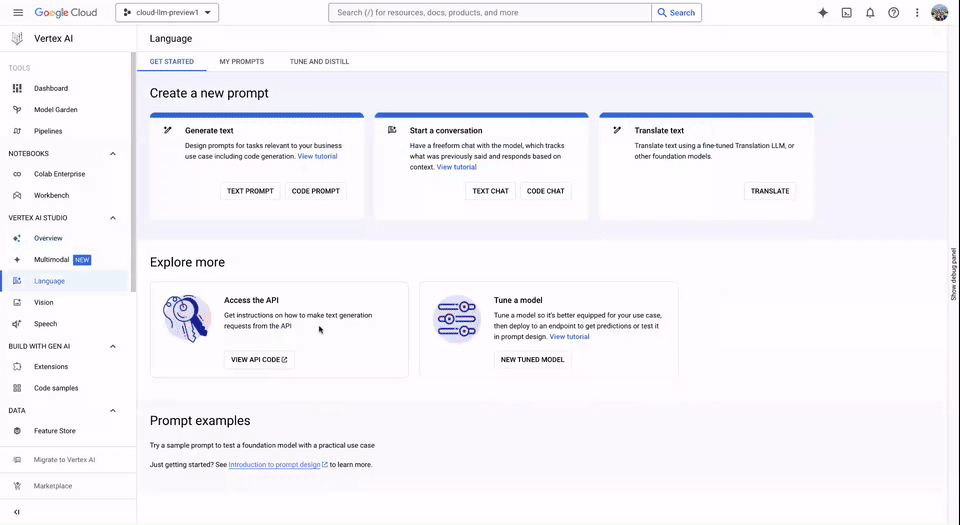Viewport: 960px width, 525px height.
Task: Open View tutorial link under Generate text
Action: [x=317, y=156]
